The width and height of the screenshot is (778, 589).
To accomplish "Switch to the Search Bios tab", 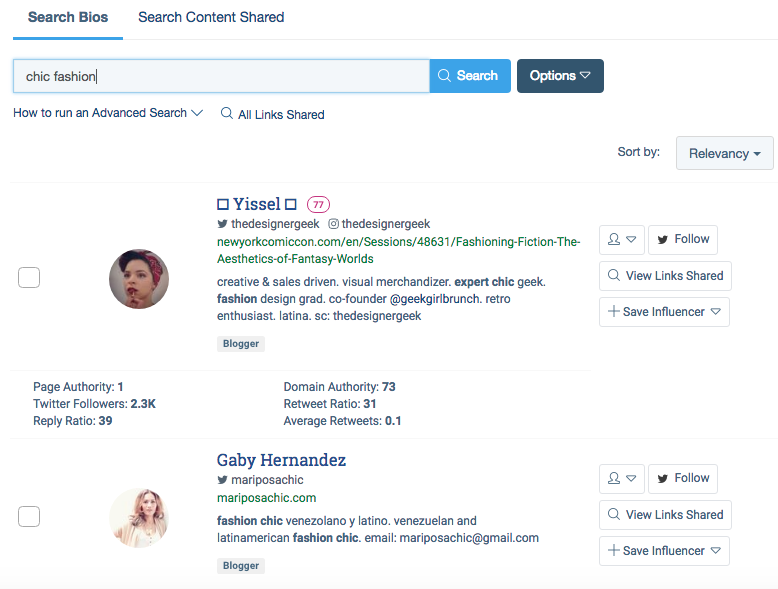I will coord(68,17).
